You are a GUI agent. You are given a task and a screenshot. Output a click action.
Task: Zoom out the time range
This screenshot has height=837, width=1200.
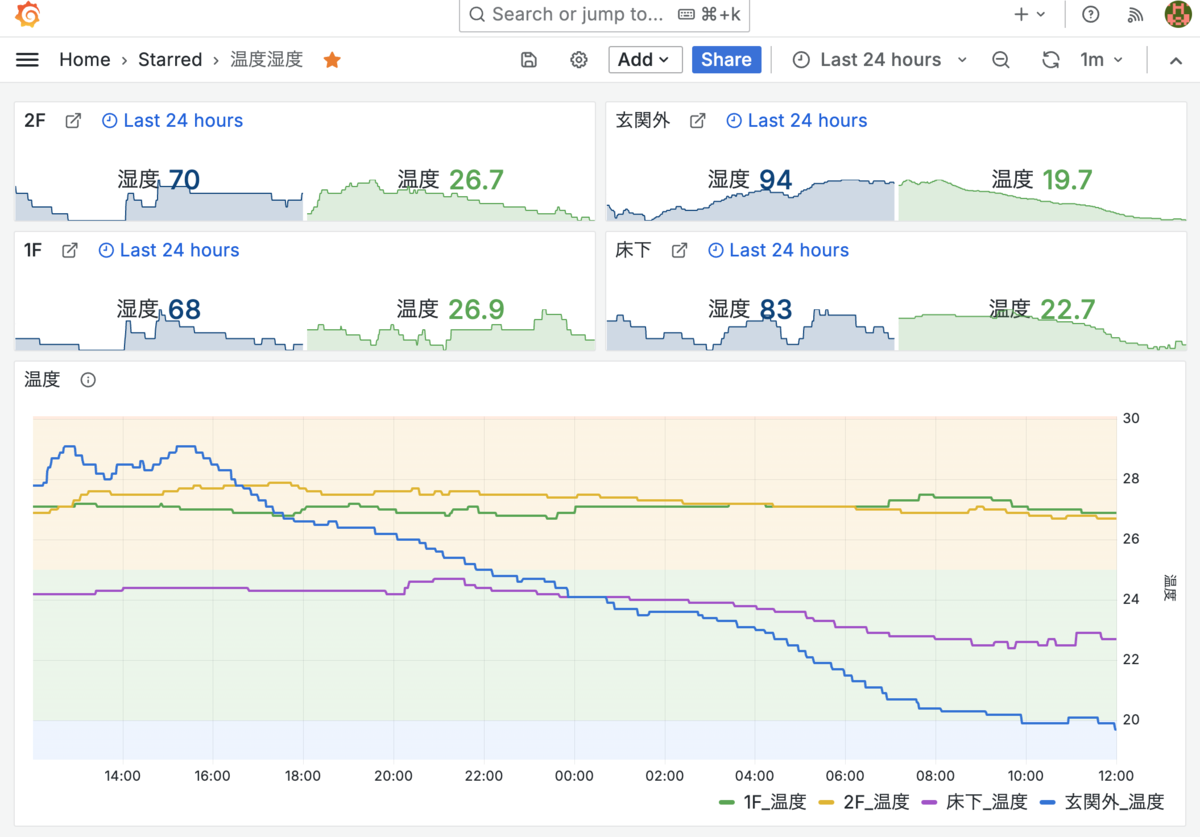coord(1001,60)
